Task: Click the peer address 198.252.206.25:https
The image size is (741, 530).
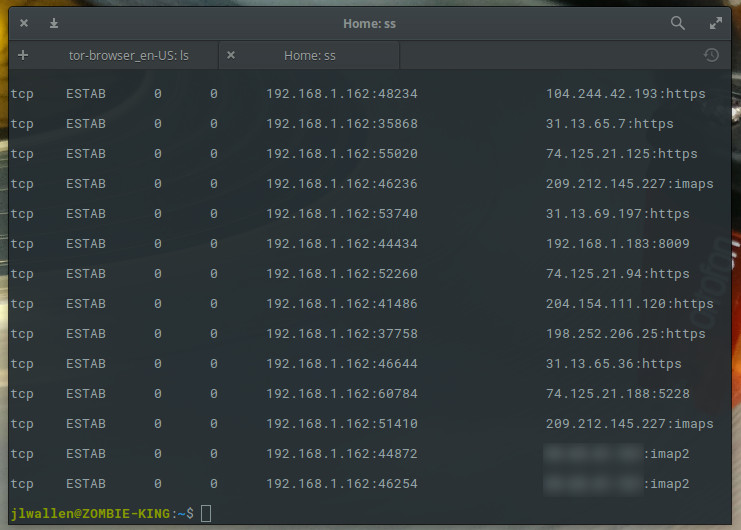Action: pyautogui.click(x=625, y=334)
